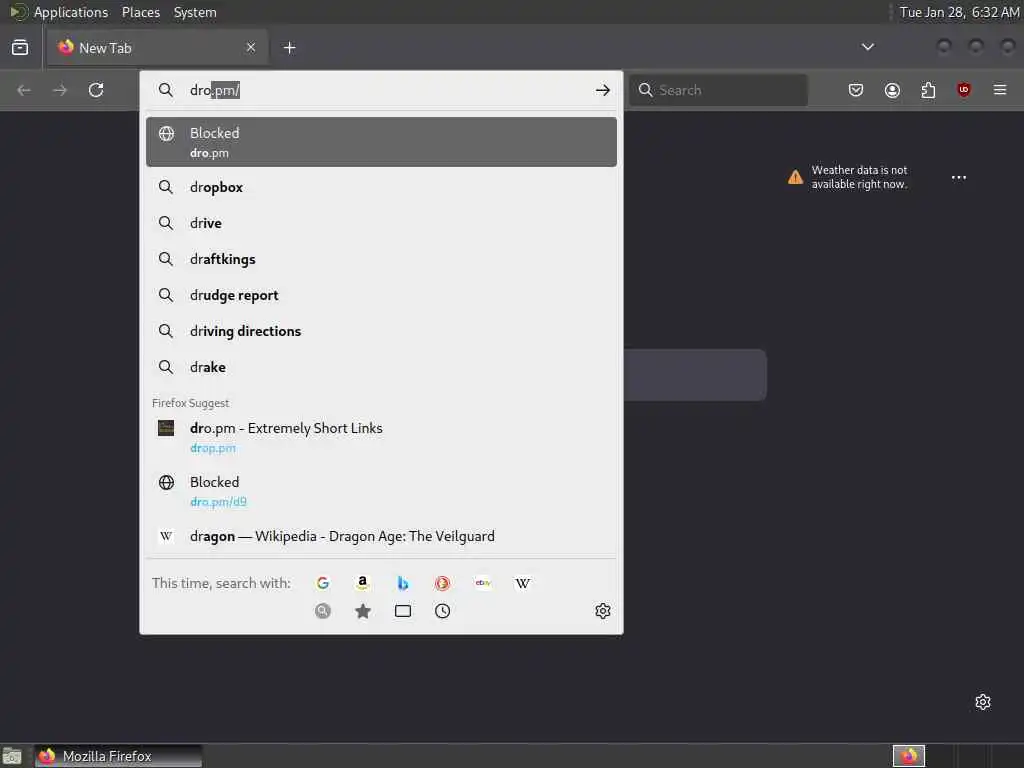This screenshot has height=768, width=1024.
Task: Open search settings gear in dropdown
Action: click(603, 611)
